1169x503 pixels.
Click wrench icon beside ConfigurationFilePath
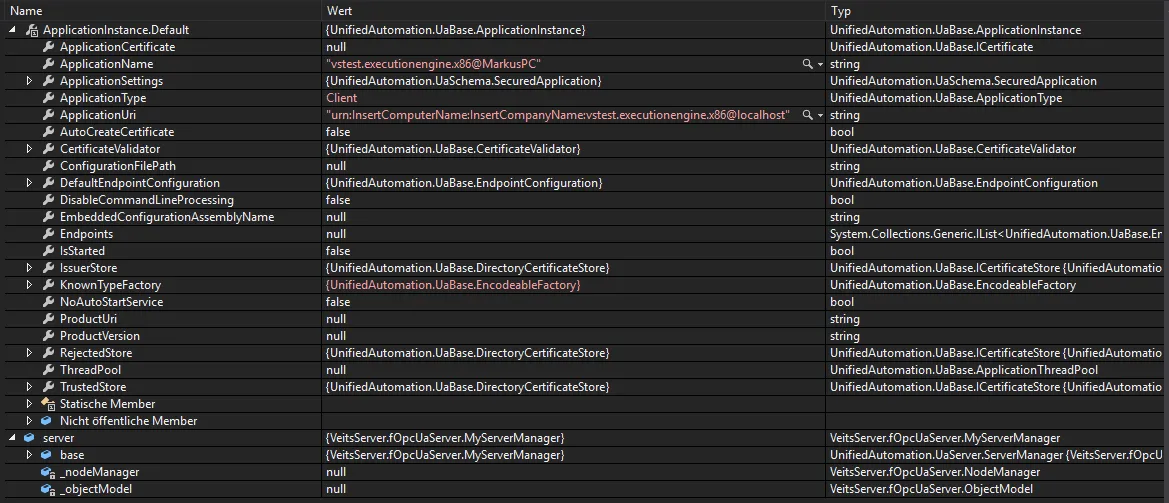click(48, 166)
